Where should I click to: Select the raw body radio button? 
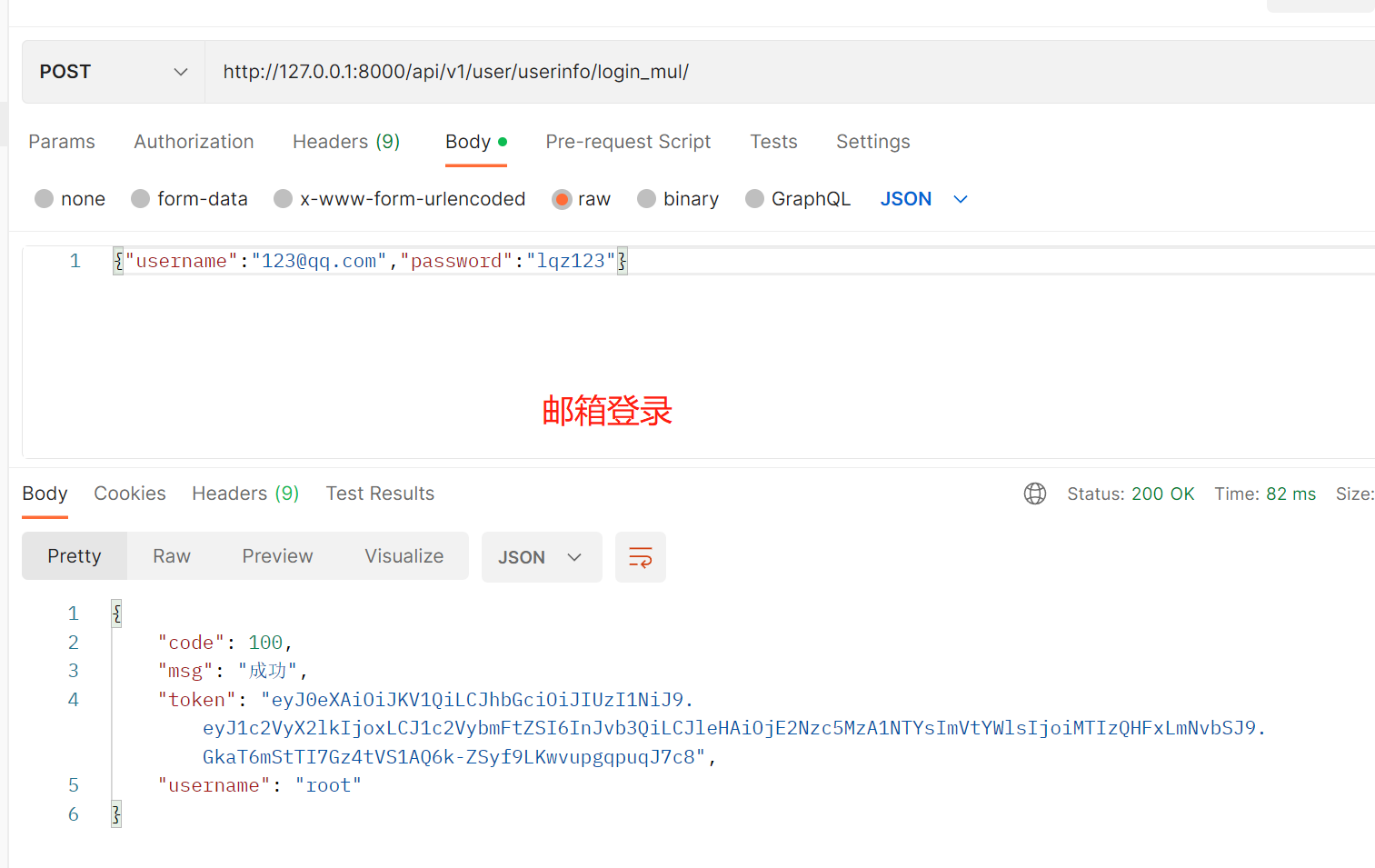coord(562,199)
